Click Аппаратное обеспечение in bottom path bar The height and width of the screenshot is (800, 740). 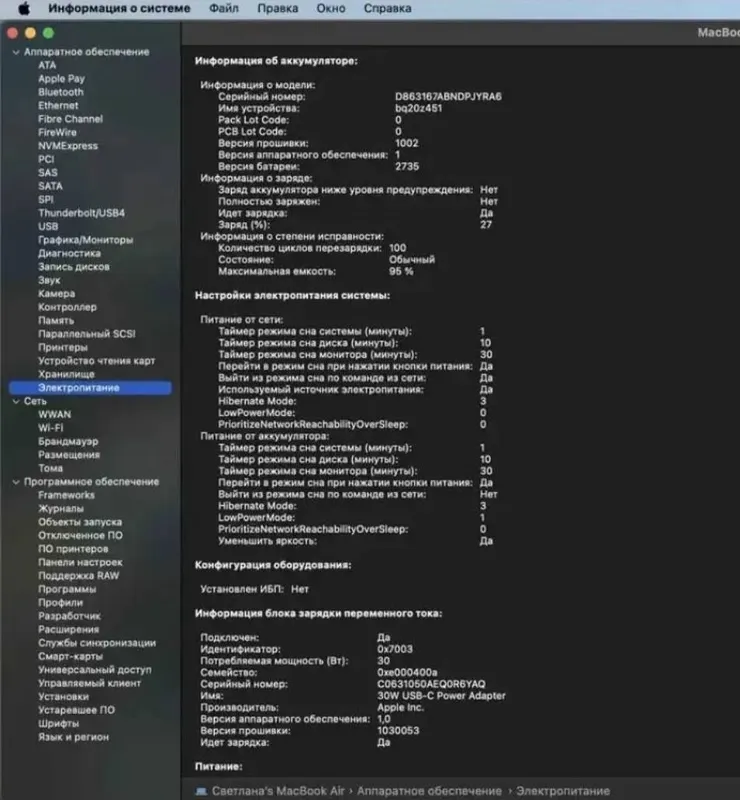coord(429,791)
